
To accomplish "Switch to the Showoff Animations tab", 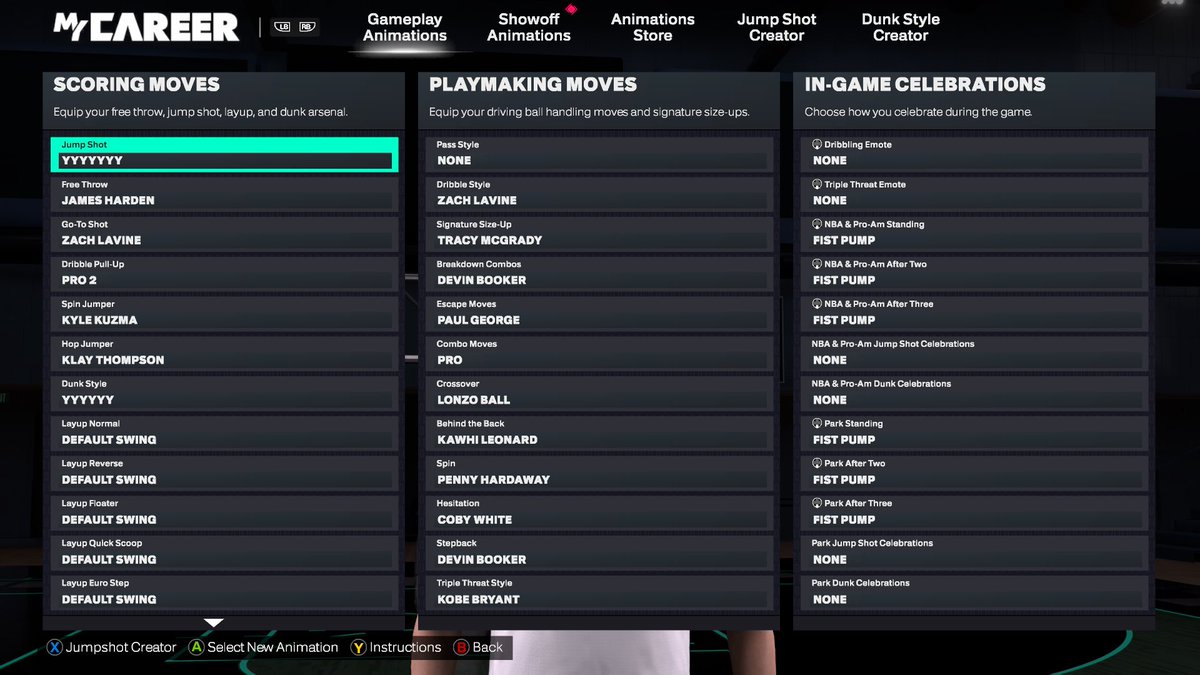I will [529, 27].
